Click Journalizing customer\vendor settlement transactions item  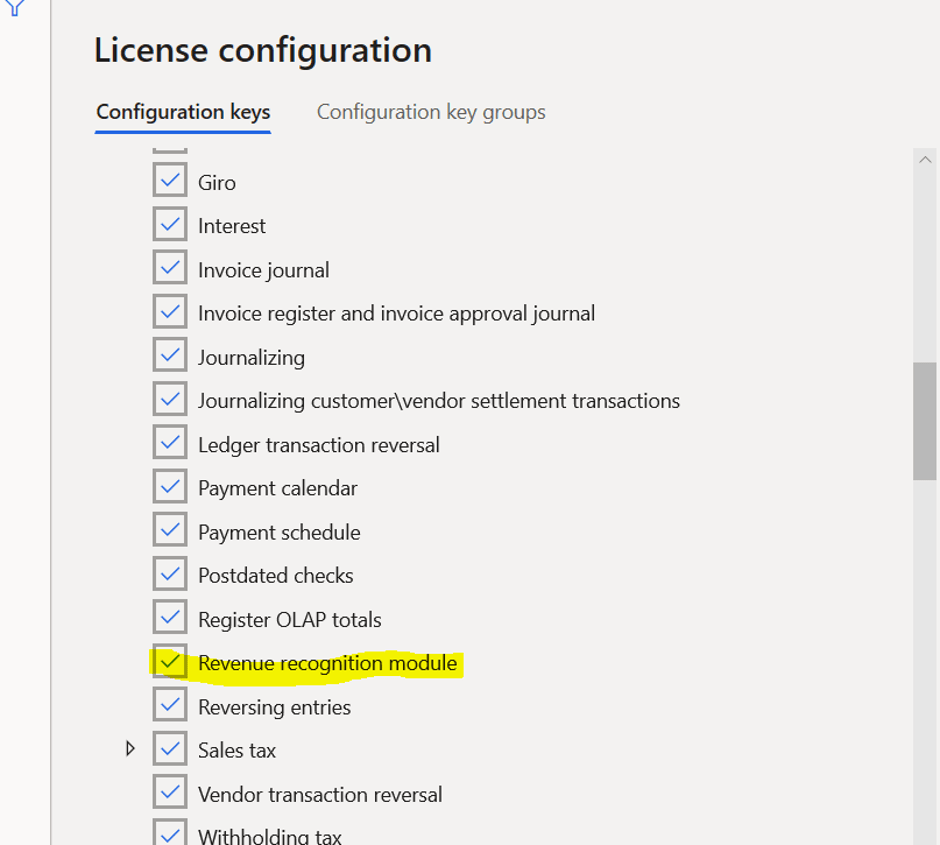[438, 401]
